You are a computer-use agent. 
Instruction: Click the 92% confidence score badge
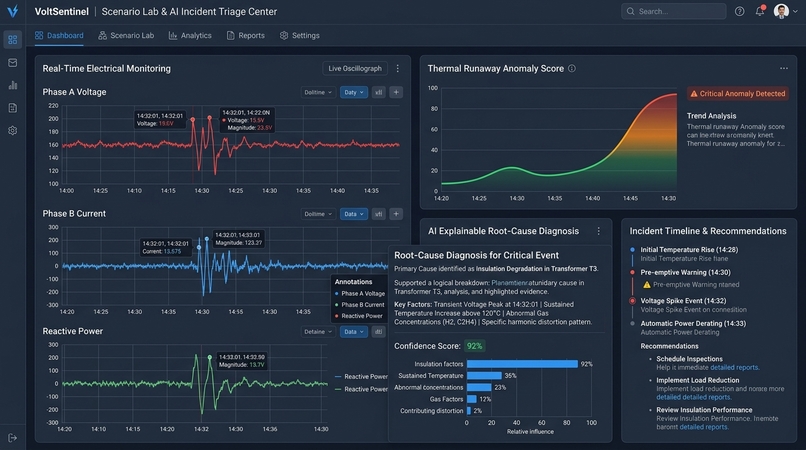pos(474,346)
